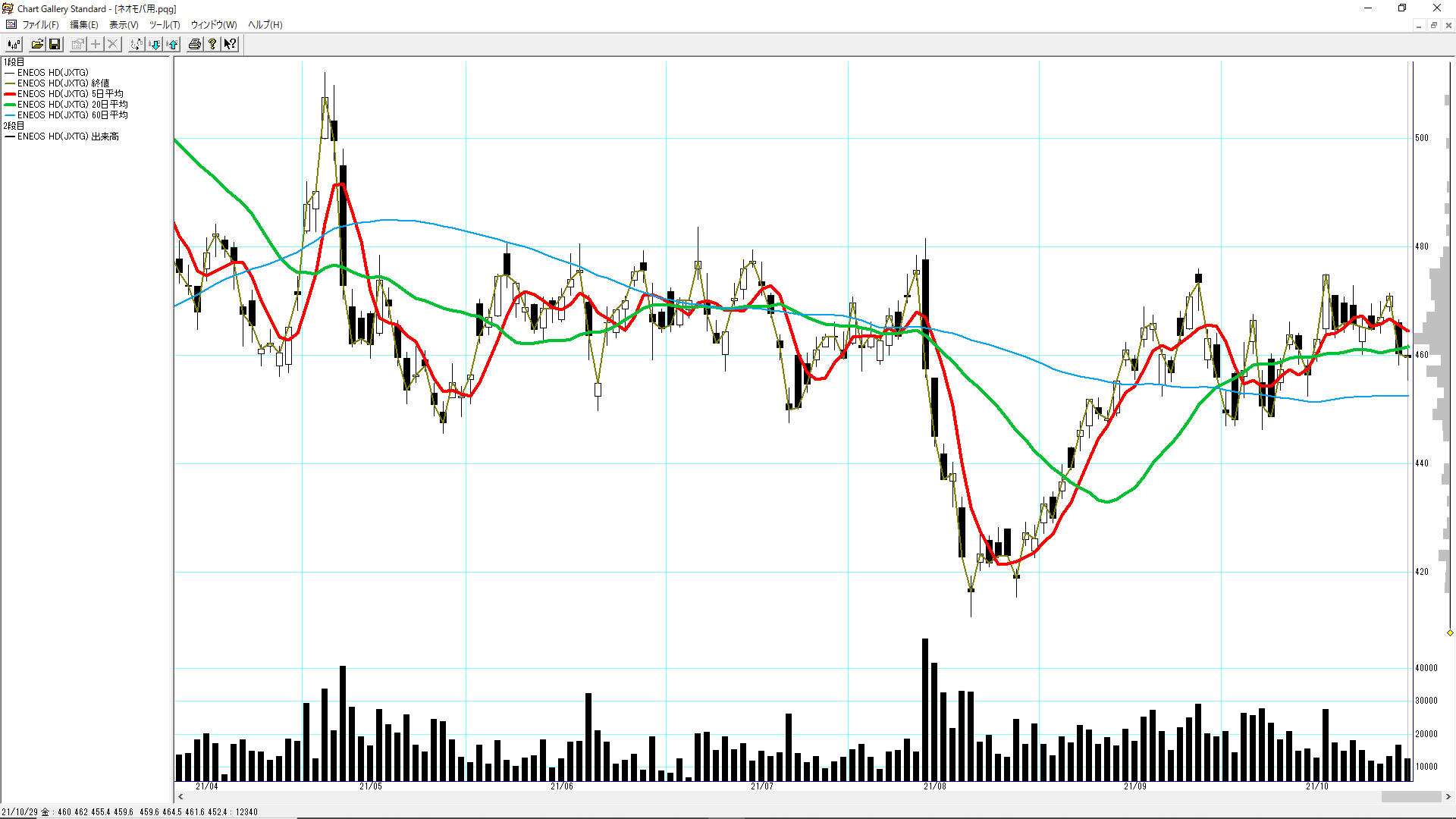Click the open folder toolbar icon

tap(36, 44)
